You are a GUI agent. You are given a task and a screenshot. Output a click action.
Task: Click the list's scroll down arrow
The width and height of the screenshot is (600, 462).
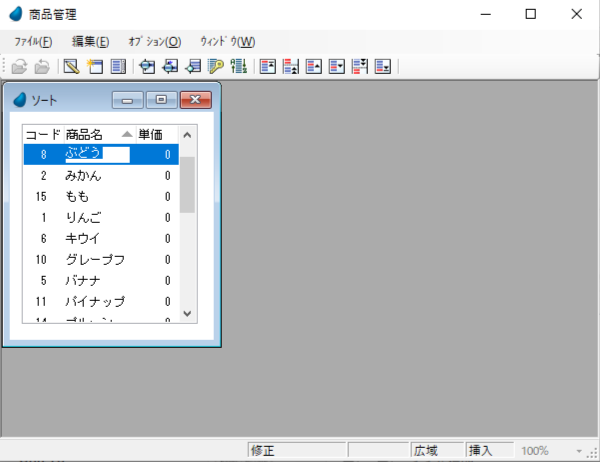[187, 314]
